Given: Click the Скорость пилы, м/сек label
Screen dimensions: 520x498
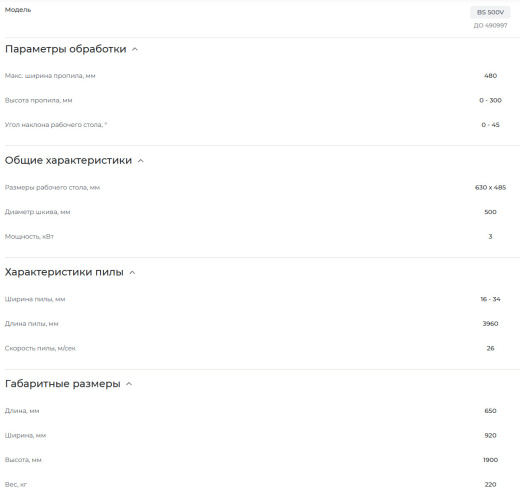Looking at the screenshot, I should point(40,348).
